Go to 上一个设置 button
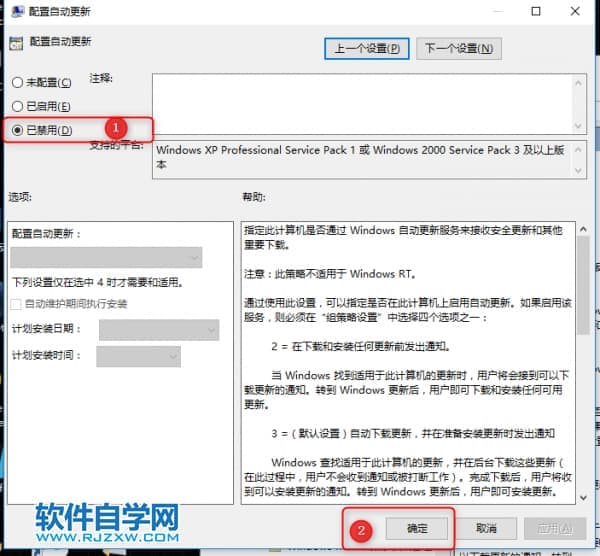Image resolution: width=600 pixels, height=556 pixels. click(367, 48)
